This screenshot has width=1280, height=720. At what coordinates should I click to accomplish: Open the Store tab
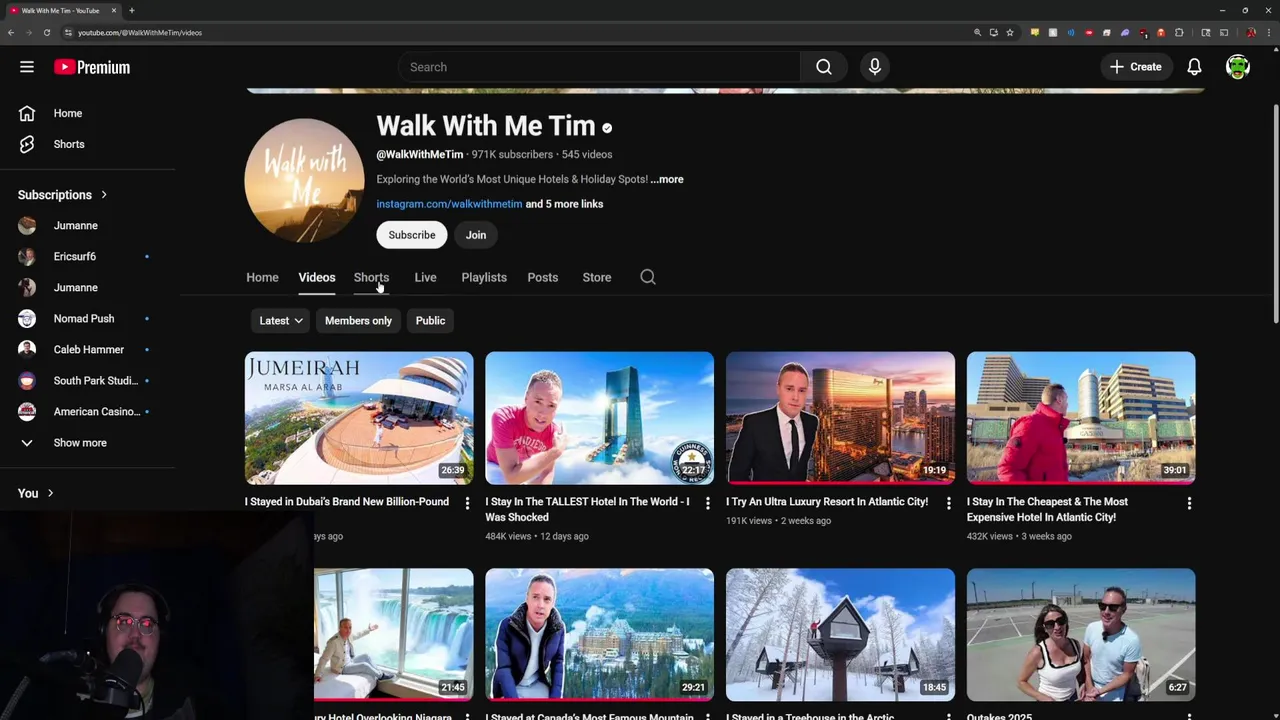(x=597, y=278)
